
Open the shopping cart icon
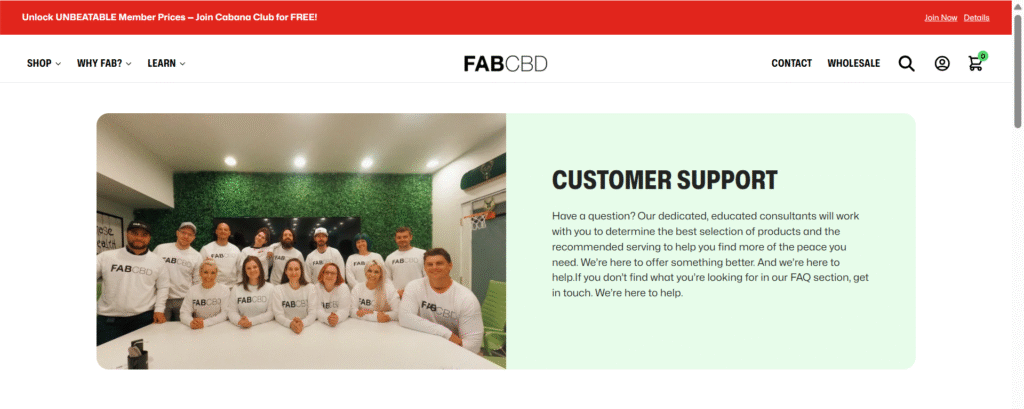coord(975,64)
